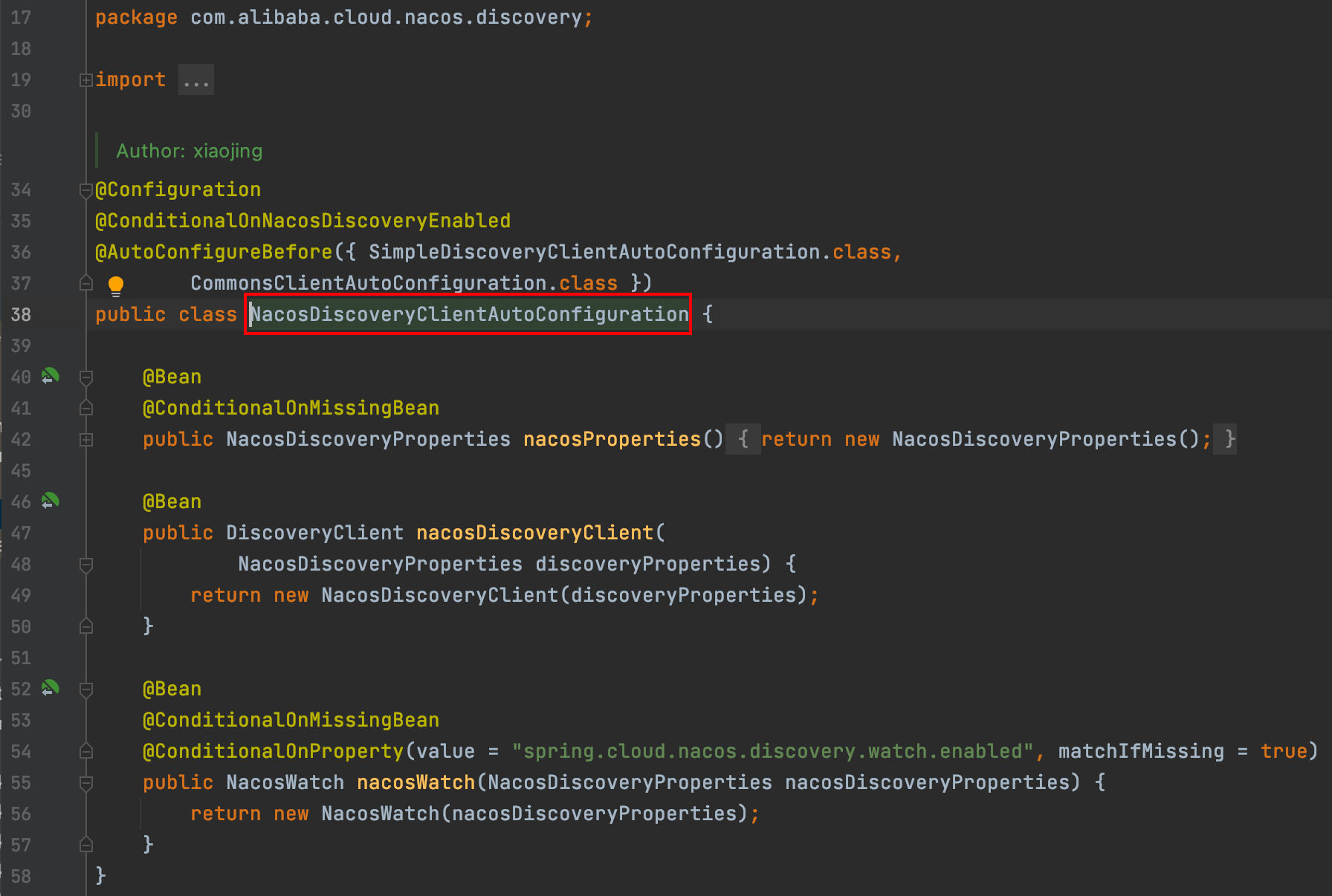Click the "spring.cloud.nacos.discovery.watch.enabled" string
1332x896 pixels.
coord(773,751)
